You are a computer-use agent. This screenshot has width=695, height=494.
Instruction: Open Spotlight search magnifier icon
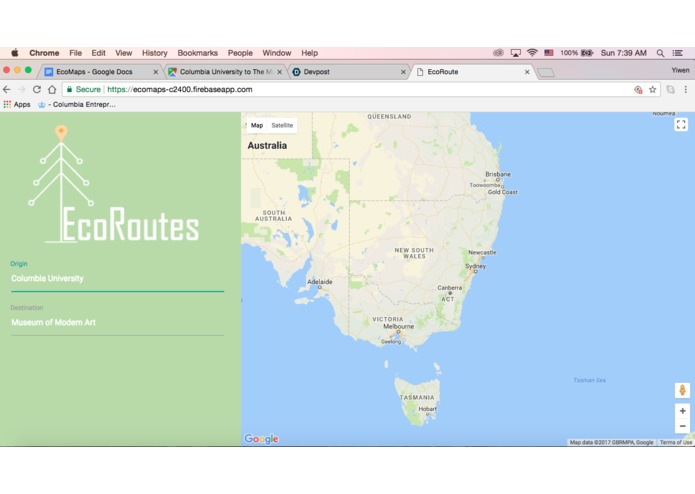click(660, 53)
